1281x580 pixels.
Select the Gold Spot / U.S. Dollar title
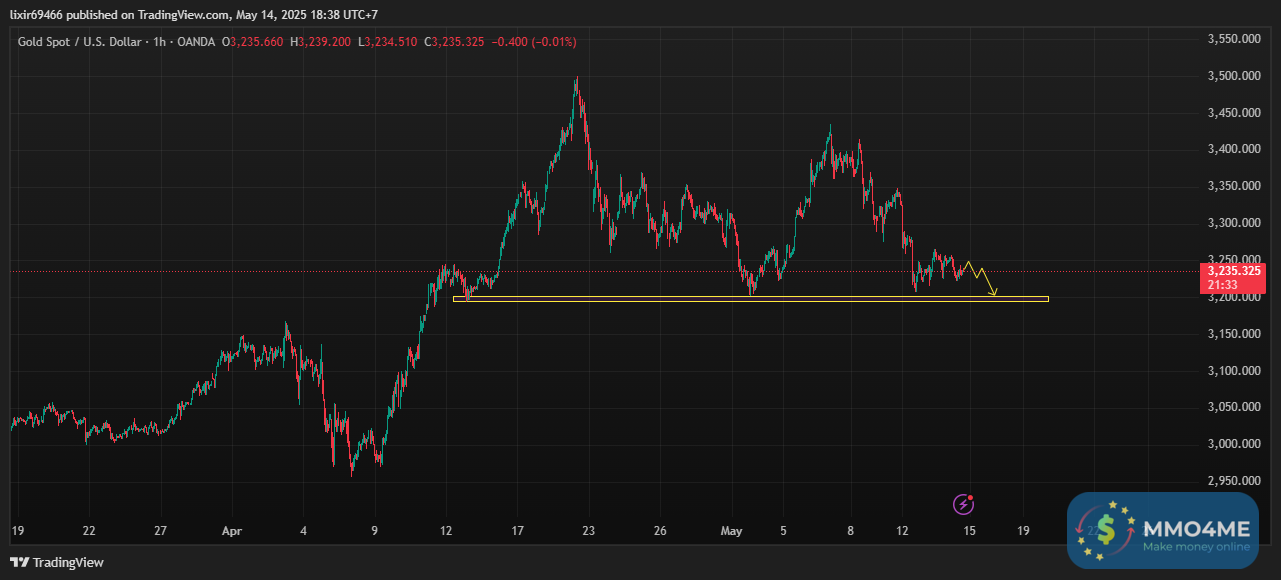pos(81,42)
